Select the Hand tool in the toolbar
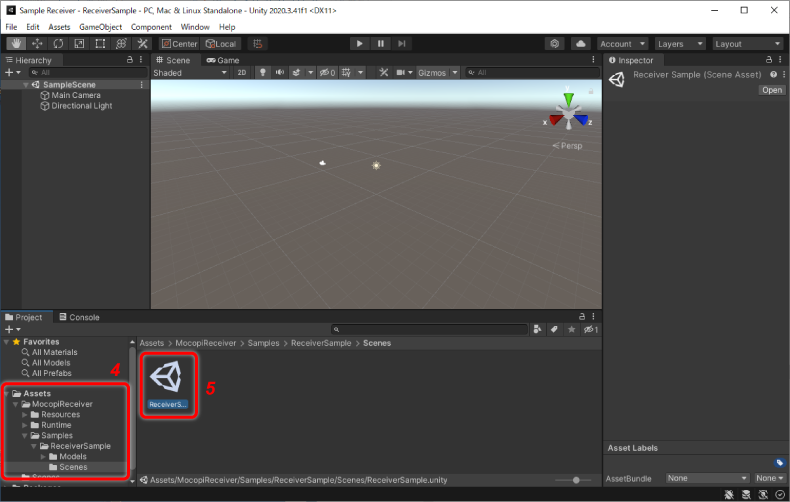Image resolution: width=790 pixels, height=502 pixels. tap(16, 44)
